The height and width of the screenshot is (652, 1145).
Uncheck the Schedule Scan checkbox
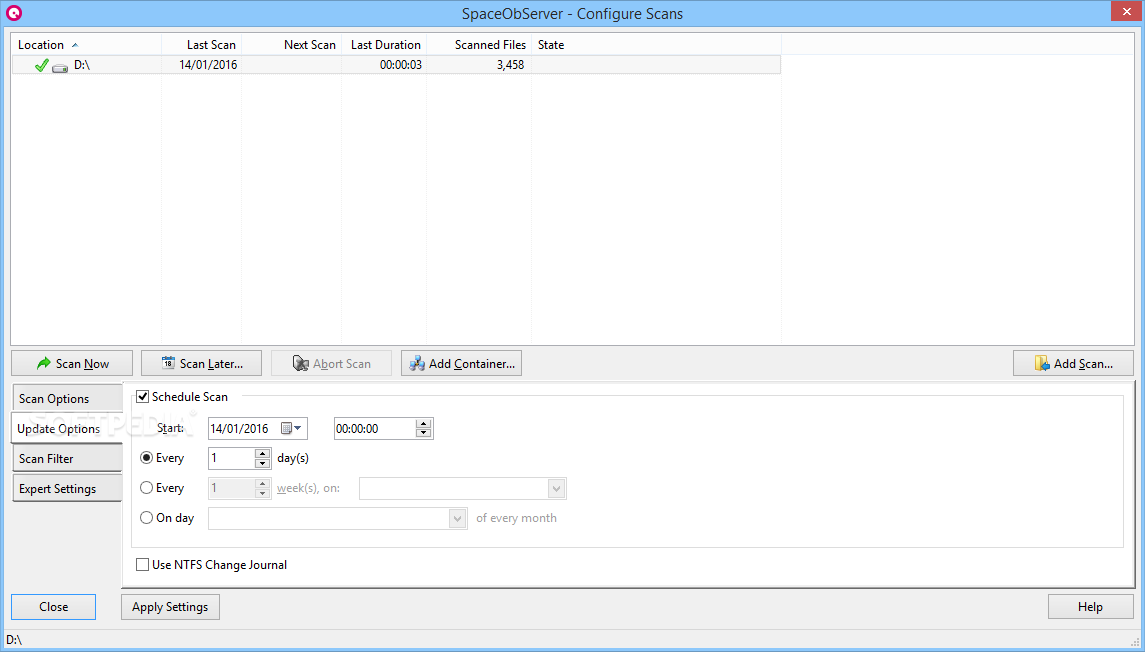tap(143, 397)
